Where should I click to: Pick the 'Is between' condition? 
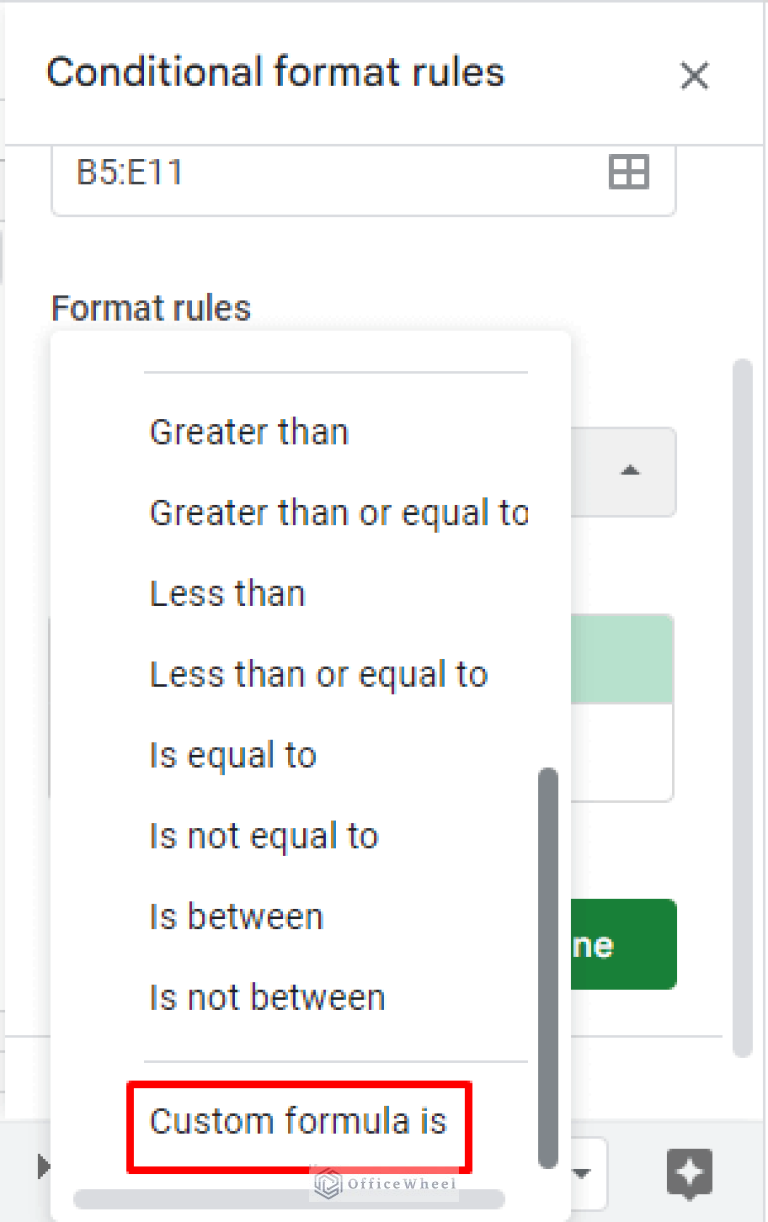point(236,916)
